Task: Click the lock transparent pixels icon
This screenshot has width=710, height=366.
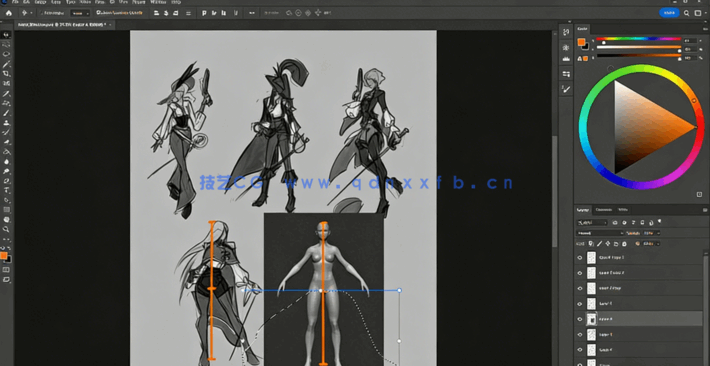Action: [591, 244]
